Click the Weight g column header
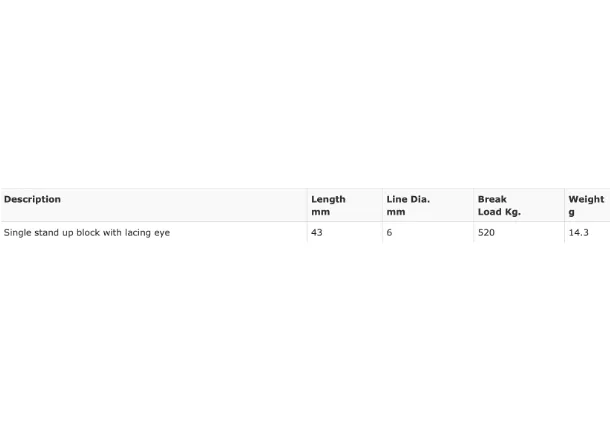The image size is (610, 441). click(586, 205)
